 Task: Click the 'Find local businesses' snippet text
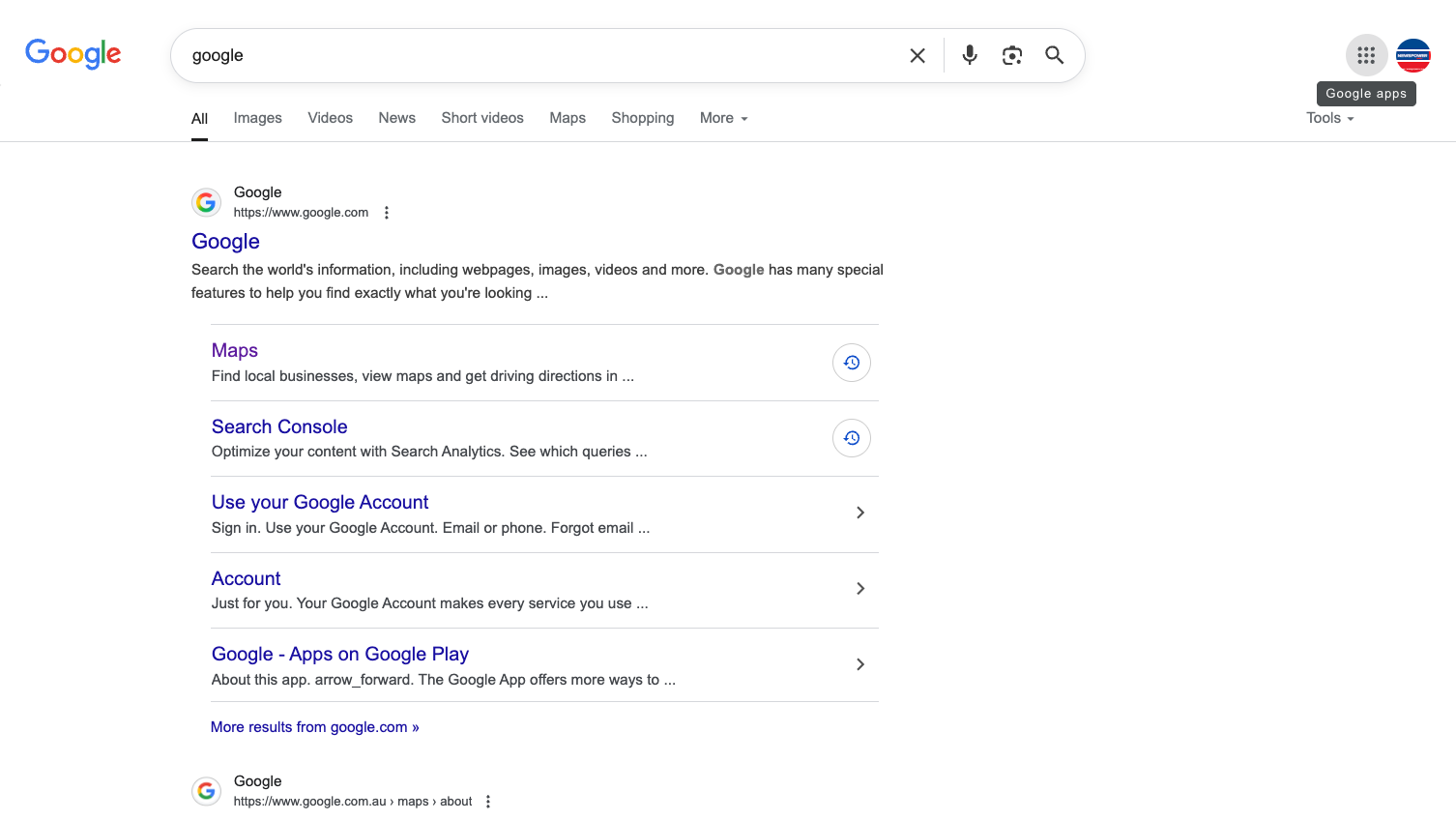(x=422, y=376)
